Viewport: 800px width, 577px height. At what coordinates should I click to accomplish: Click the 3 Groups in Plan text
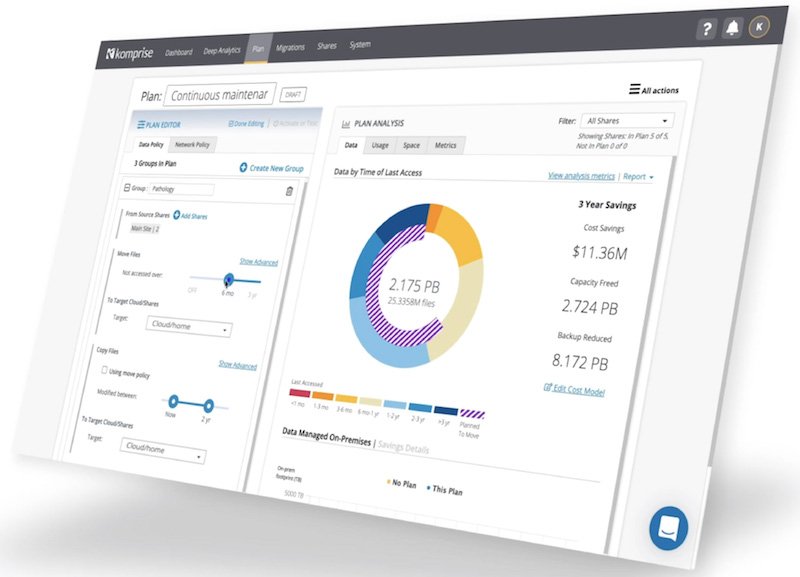(155, 163)
